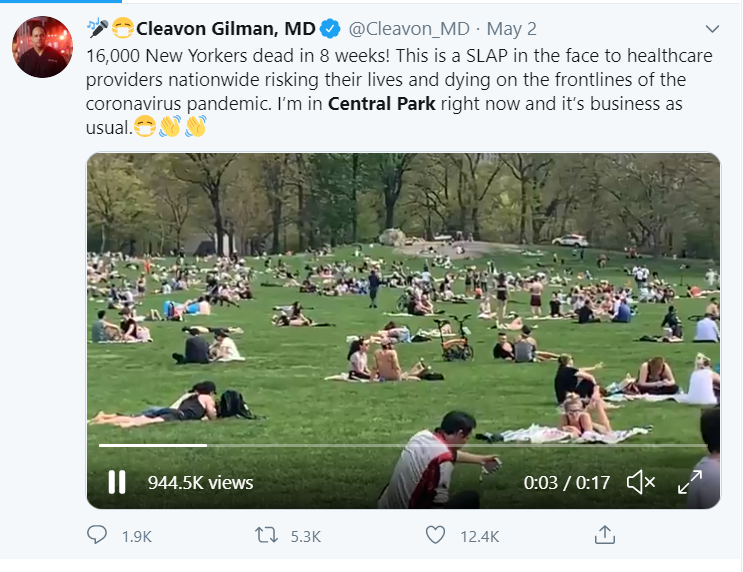Like the tweet with heart icon

tap(435, 536)
